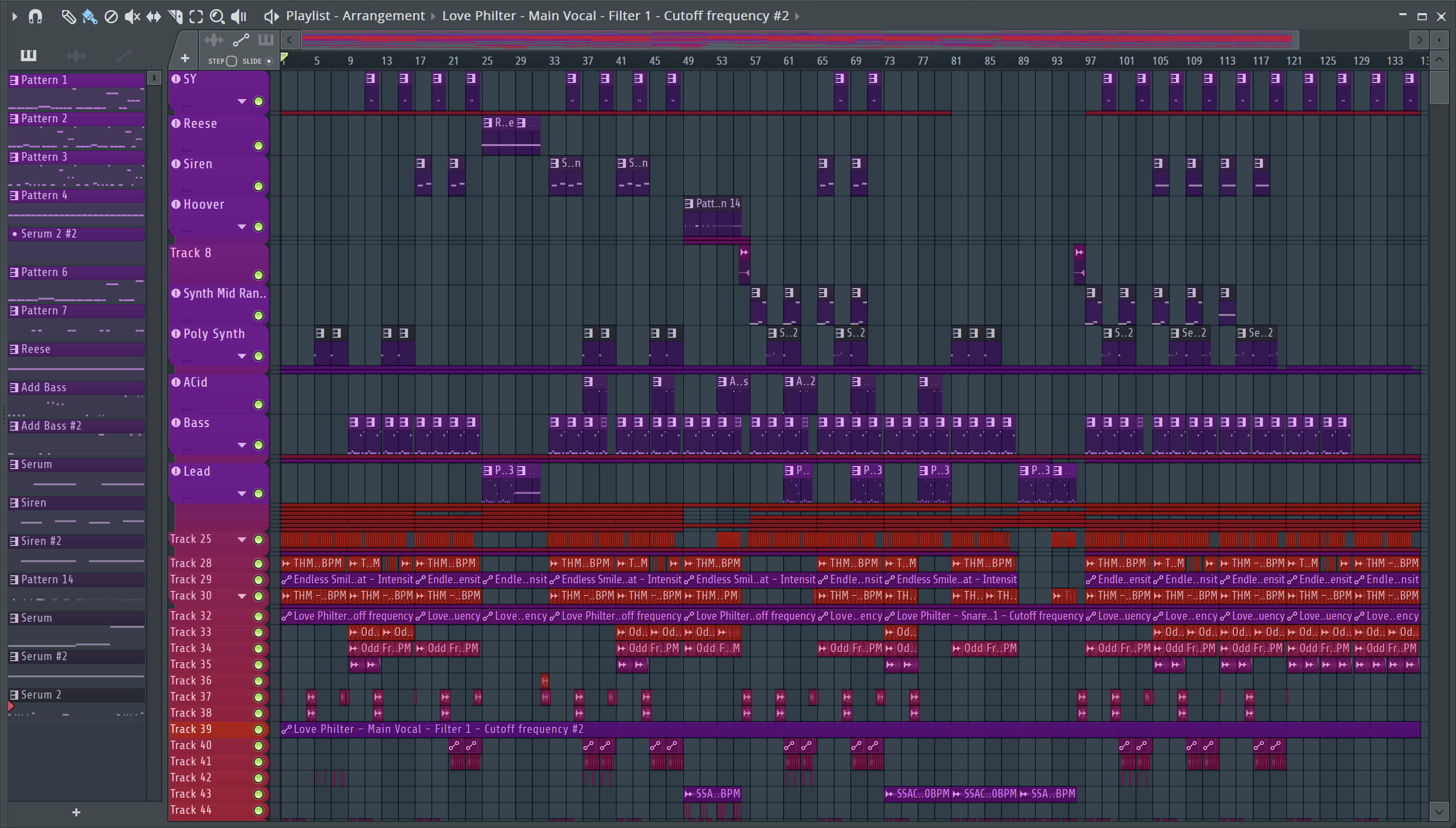Image resolution: width=1456 pixels, height=828 pixels.
Task: Show audio clips in picker panel
Action: 76,55
